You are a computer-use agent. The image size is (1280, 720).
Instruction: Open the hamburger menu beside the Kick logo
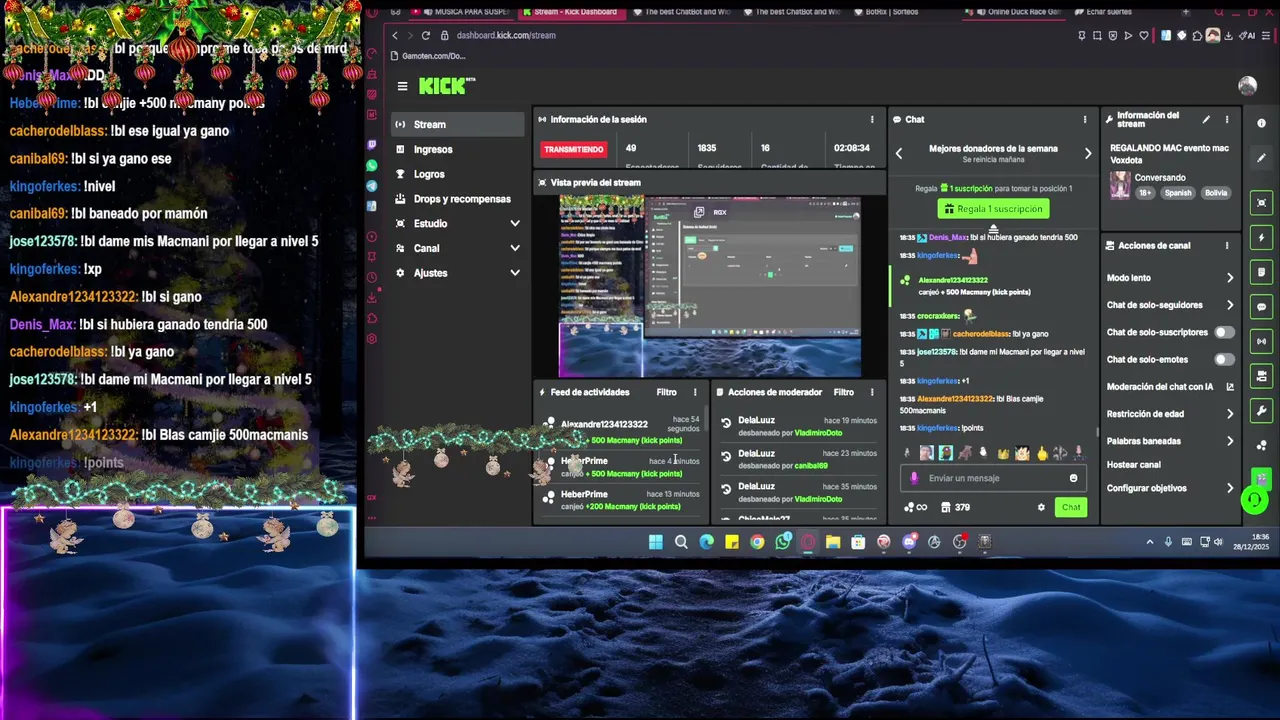402,86
